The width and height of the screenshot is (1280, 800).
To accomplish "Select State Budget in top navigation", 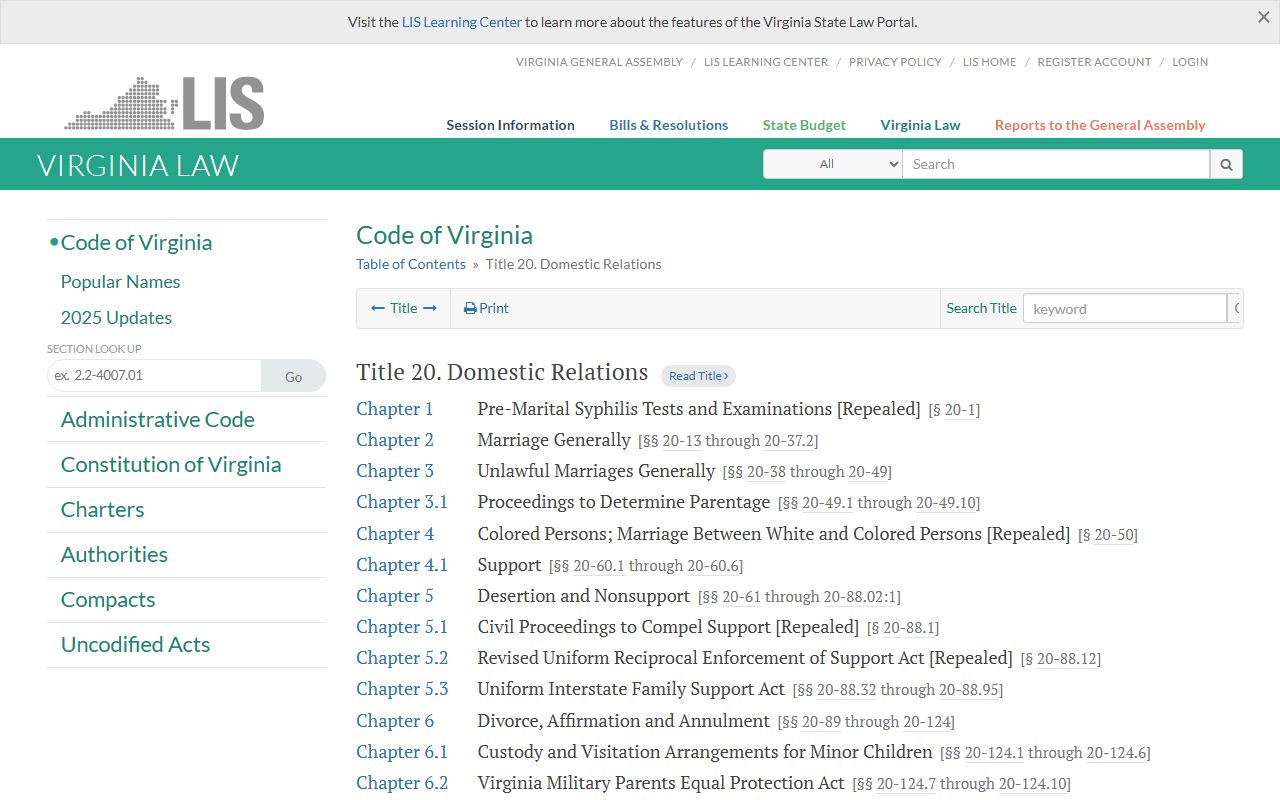I will point(804,125).
